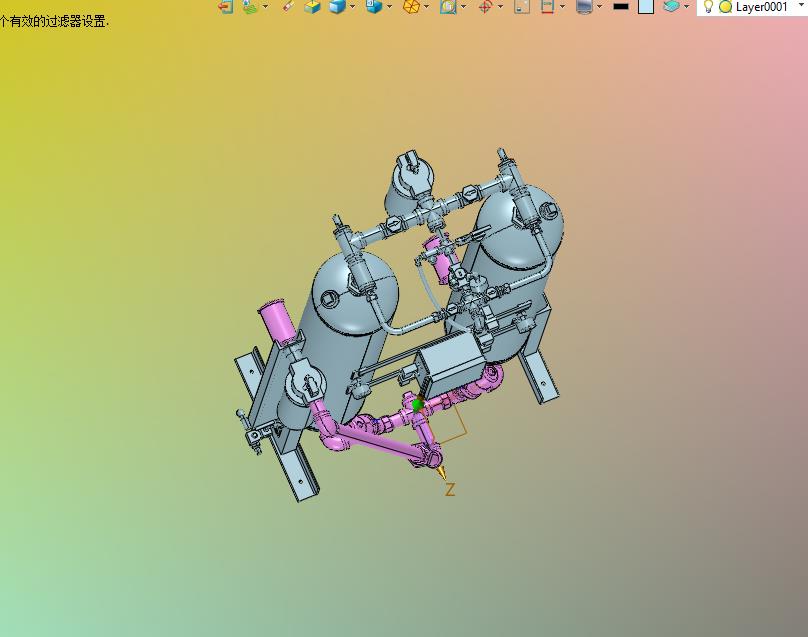
Task: Open dropdown beside red crosshair icon
Action: click(x=500, y=6)
